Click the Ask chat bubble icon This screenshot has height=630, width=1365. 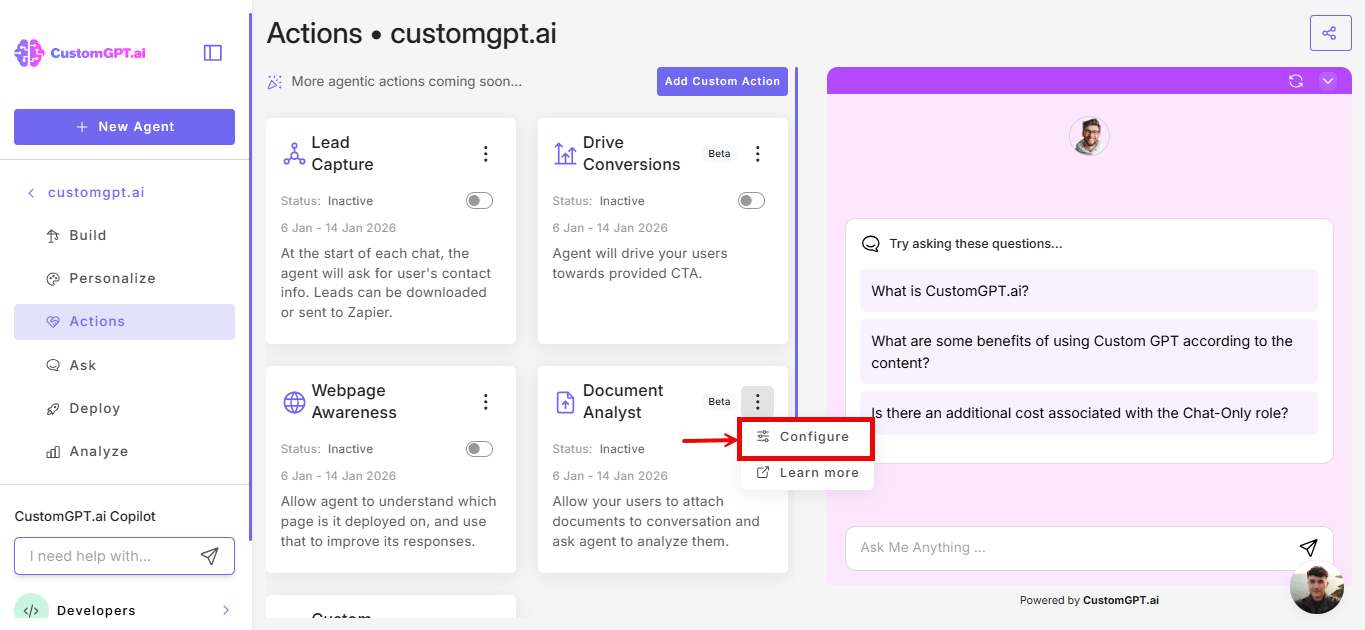coord(53,366)
